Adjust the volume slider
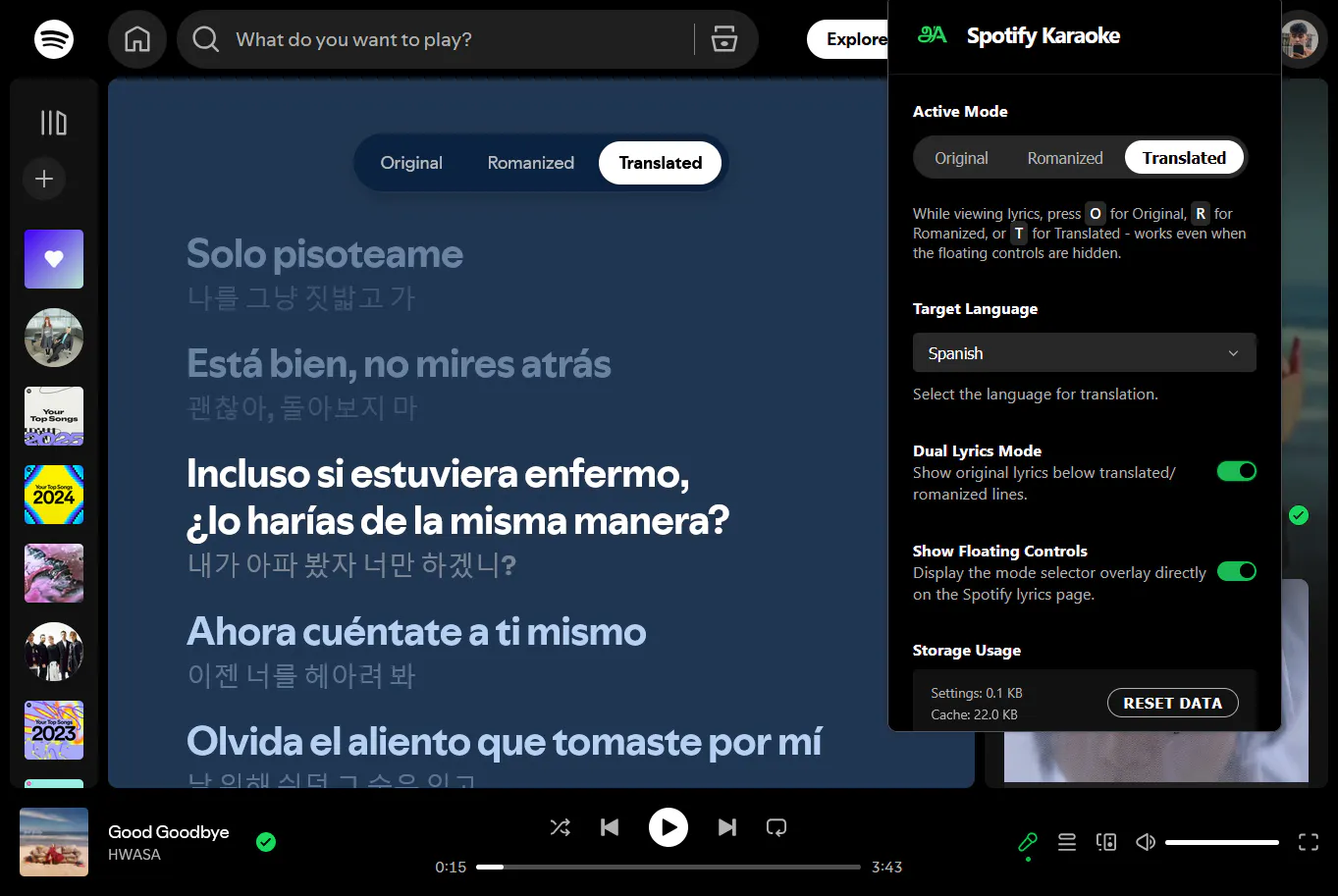Screen dimensions: 1338x896 click(1222, 842)
